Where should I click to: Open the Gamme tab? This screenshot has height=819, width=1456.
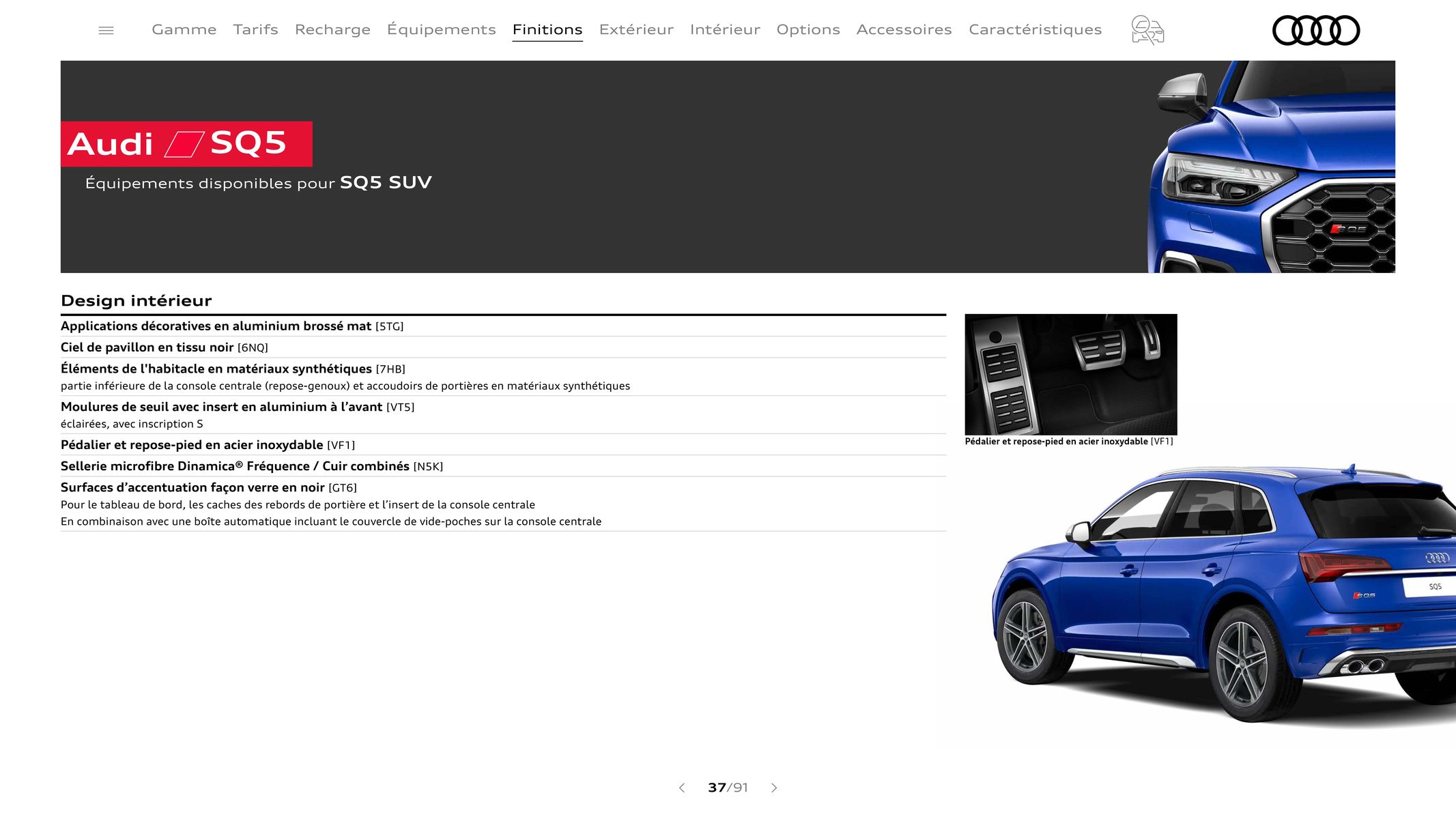tap(184, 29)
